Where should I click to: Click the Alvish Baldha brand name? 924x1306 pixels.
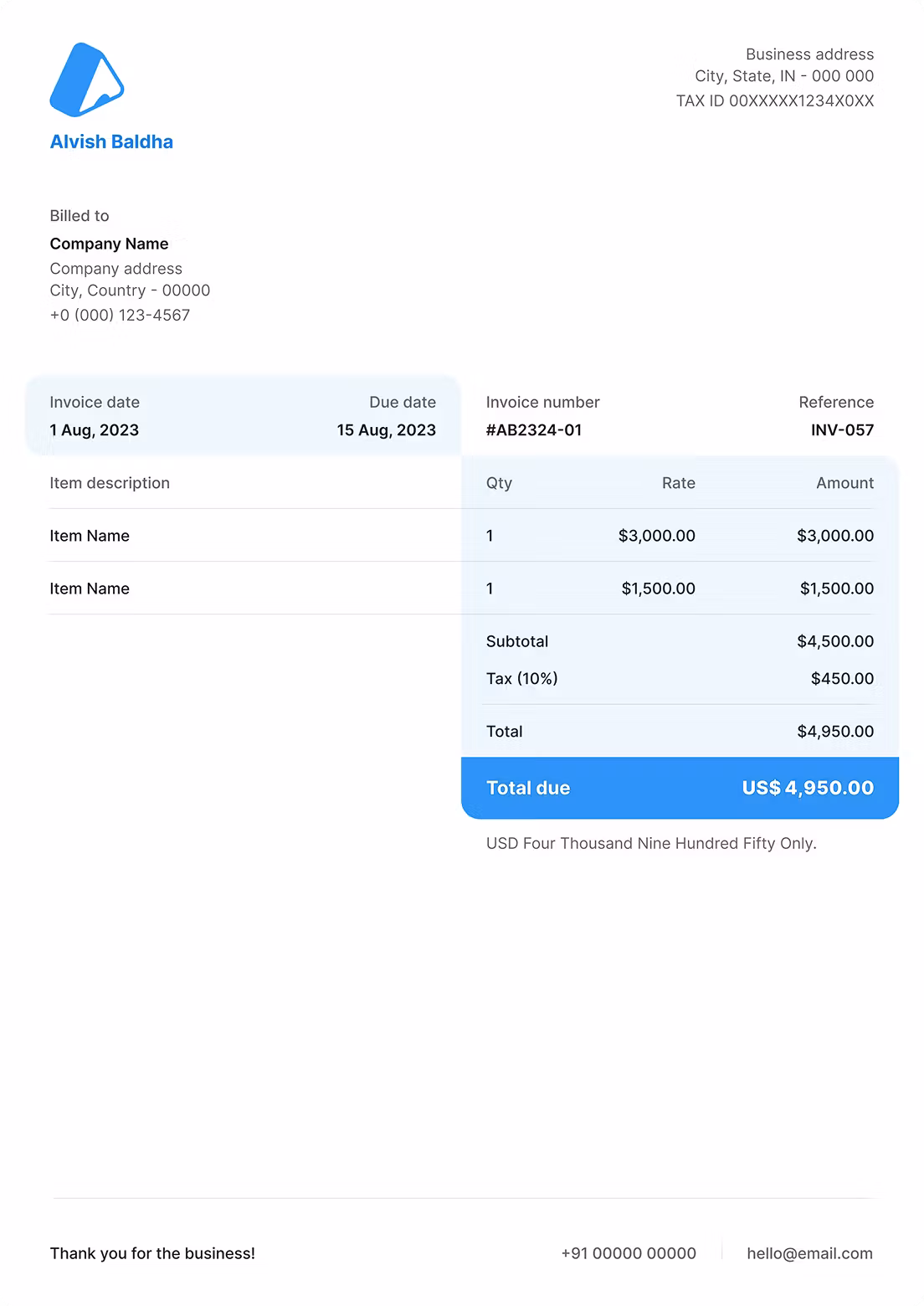coord(111,141)
